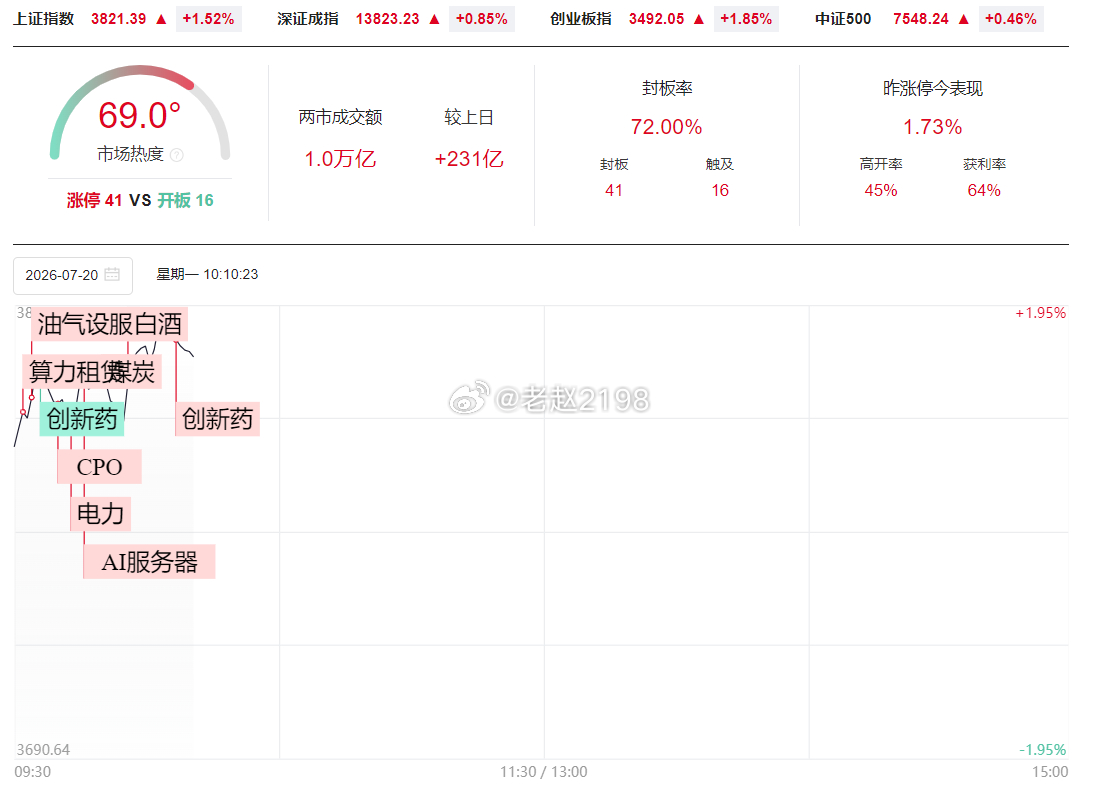The width and height of the screenshot is (1101, 794).
Task: Click the 1.0万亿 turnover value
Action: coord(340,159)
